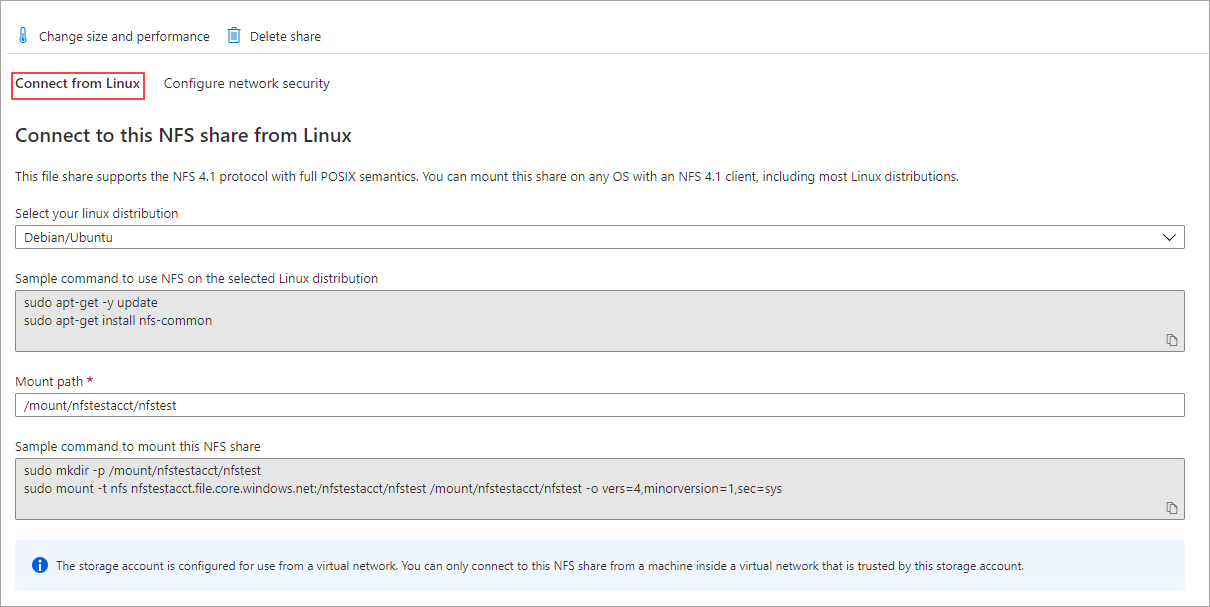Click the sudo apt-get -y update line
Image resolution: width=1210 pixels, height=607 pixels.
[91, 302]
